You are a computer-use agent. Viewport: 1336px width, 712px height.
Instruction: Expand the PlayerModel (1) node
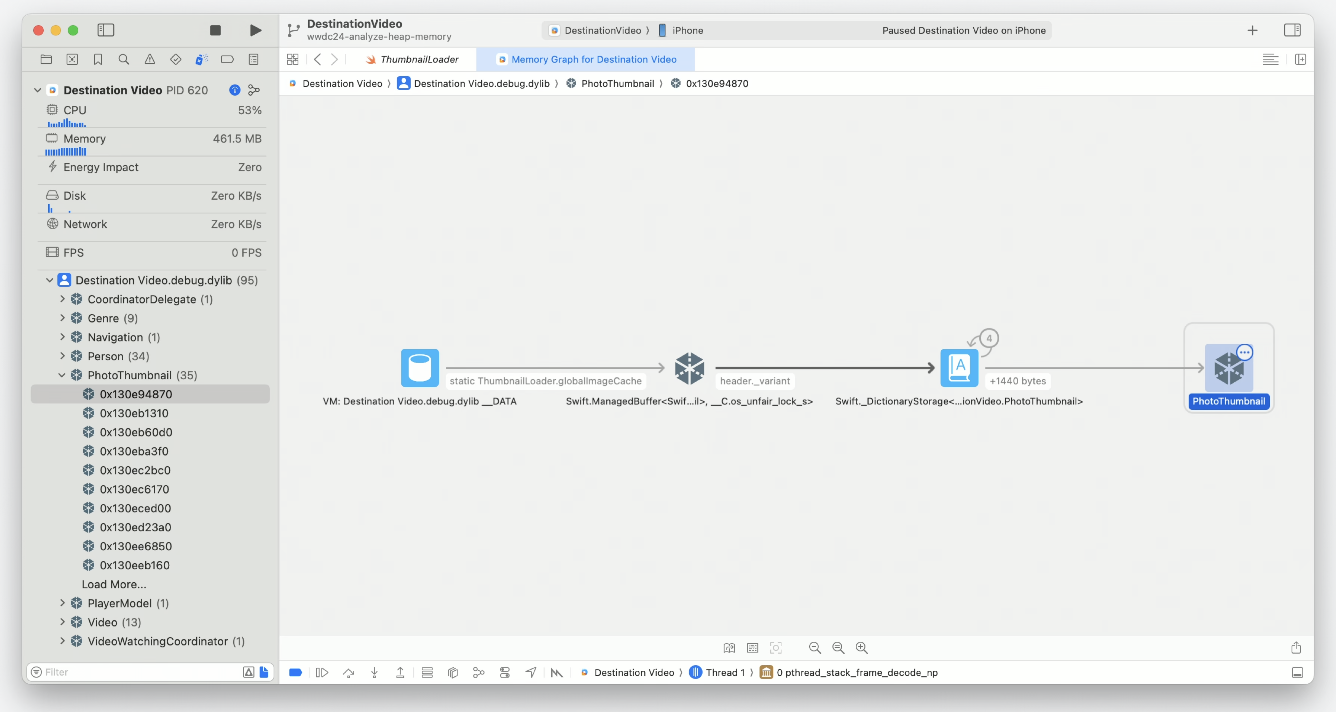[62, 603]
